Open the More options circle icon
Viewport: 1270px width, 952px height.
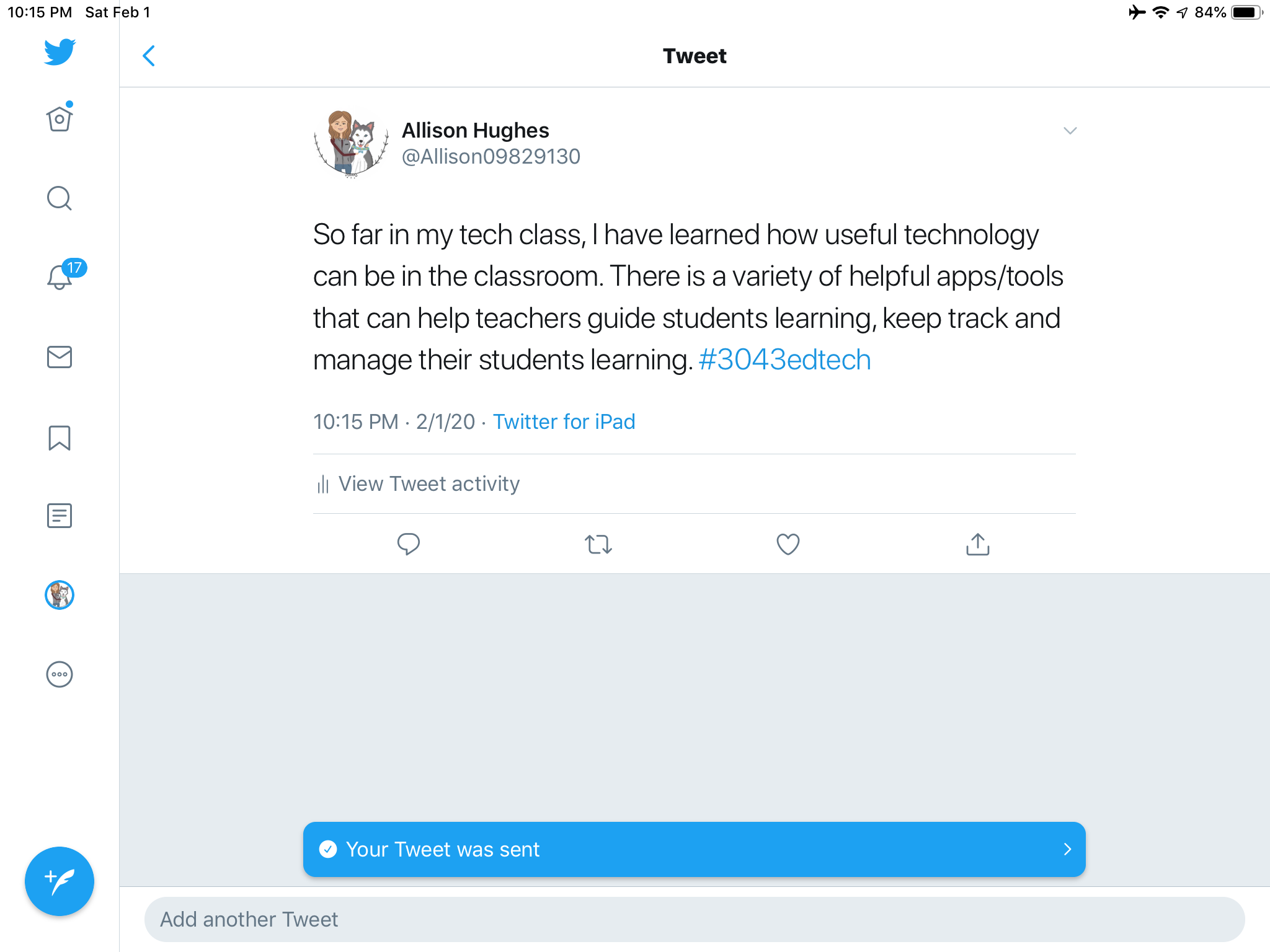click(60, 674)
